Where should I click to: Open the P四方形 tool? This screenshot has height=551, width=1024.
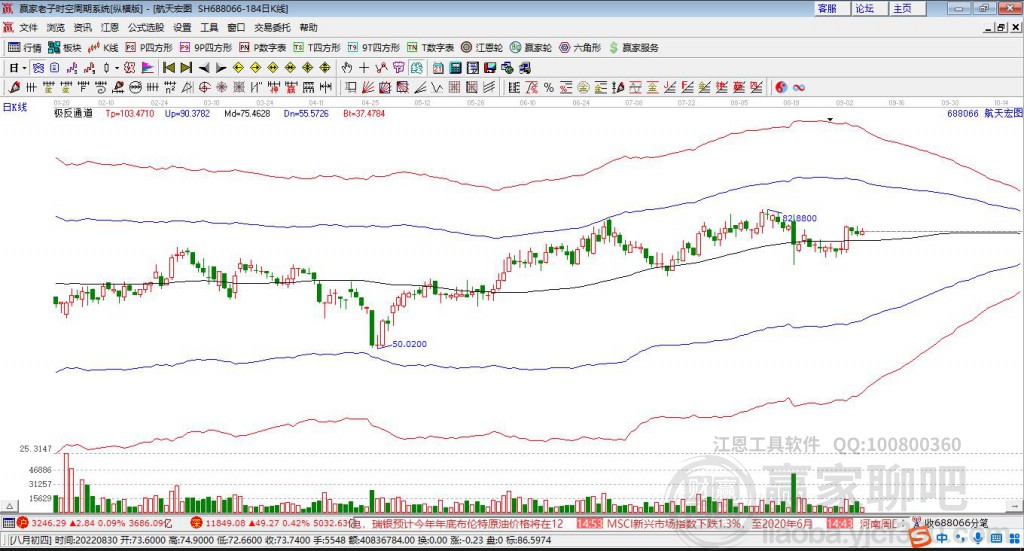pos(149,48)
